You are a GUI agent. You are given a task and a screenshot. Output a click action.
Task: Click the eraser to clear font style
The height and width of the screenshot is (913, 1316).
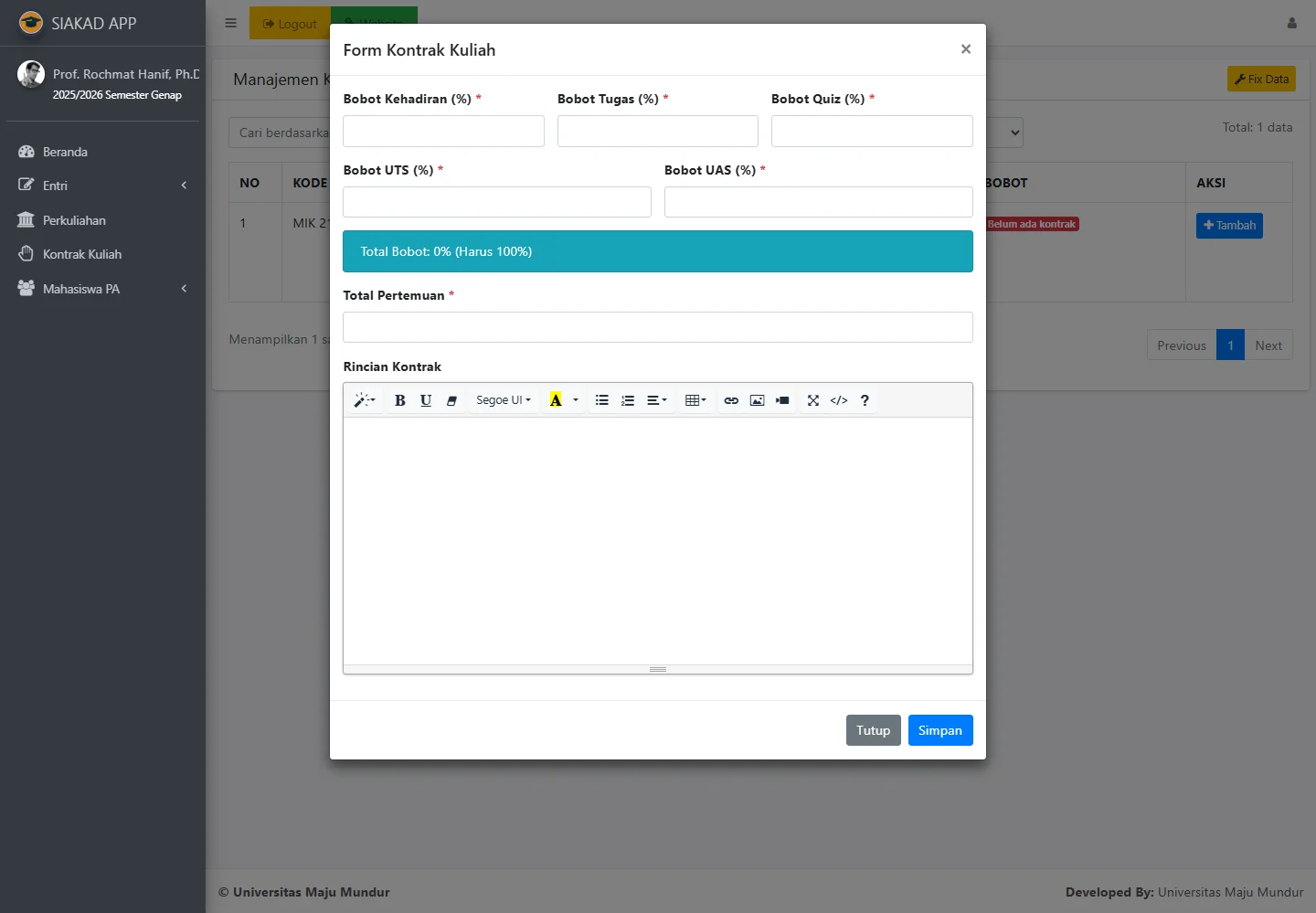[x=451, y=400]
